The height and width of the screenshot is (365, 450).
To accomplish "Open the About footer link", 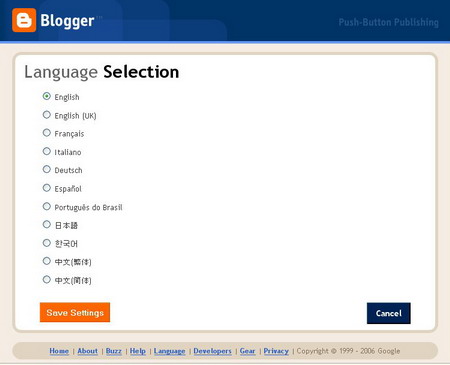I will [88, 351].
